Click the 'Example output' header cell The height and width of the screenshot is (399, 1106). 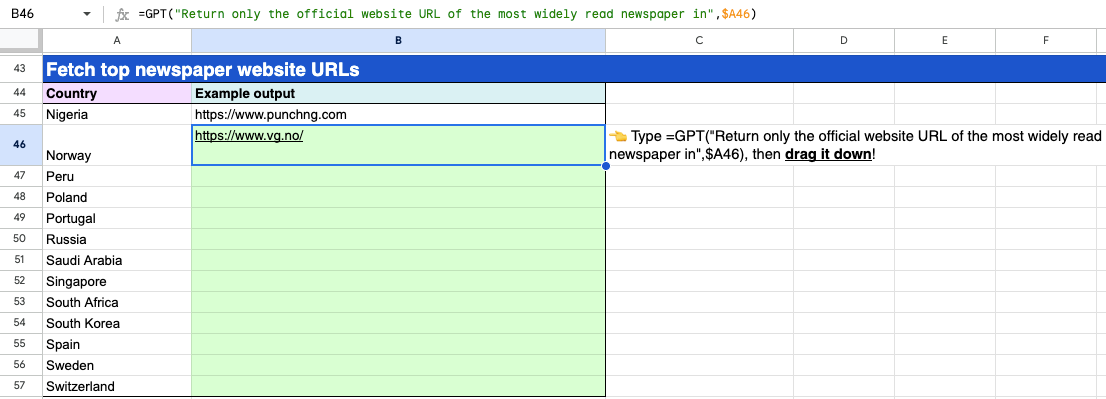[x=399, y=94]
